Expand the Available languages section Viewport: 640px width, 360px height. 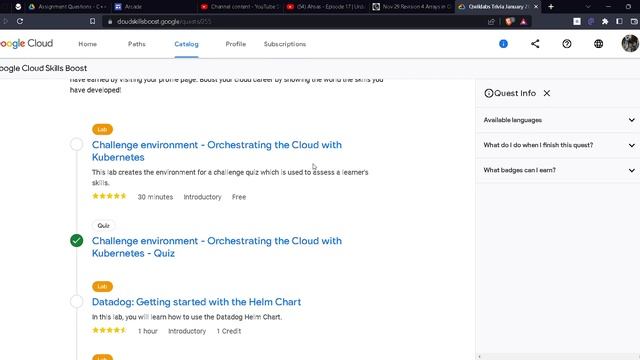click(558, 120)
